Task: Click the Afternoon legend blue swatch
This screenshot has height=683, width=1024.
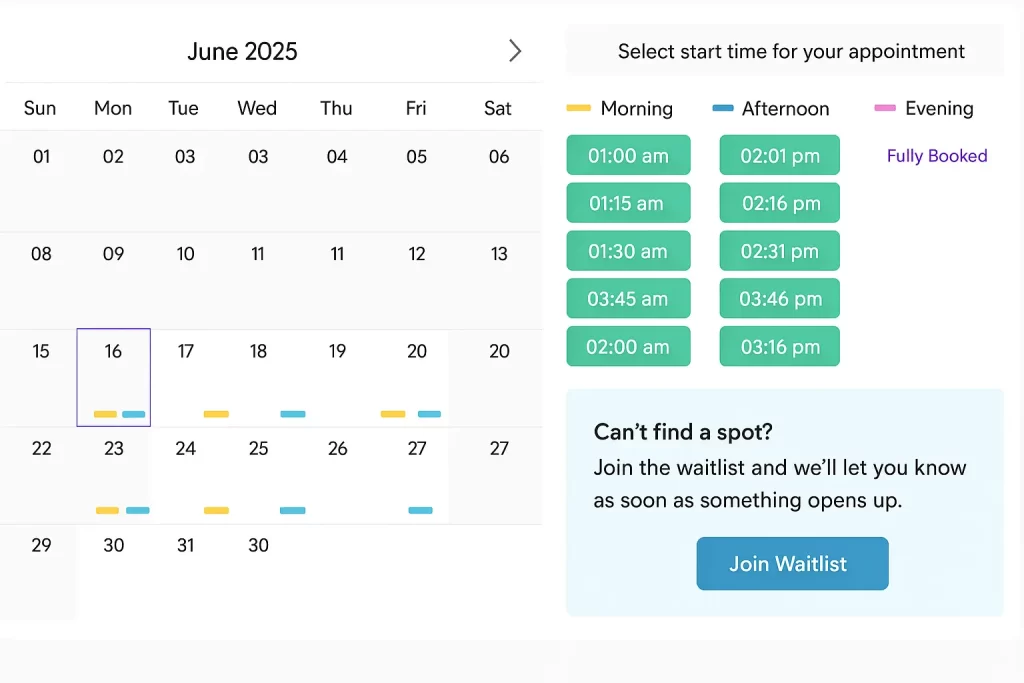Action: (723, 108)
